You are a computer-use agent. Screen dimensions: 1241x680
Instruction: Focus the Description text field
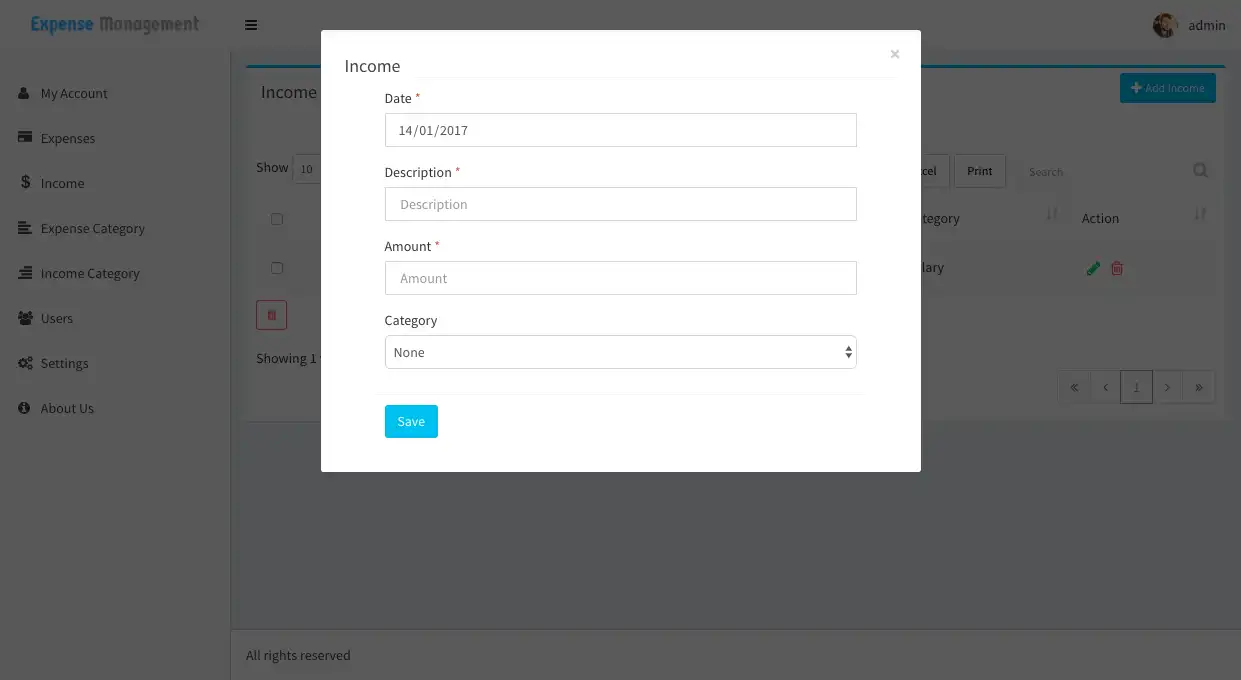coord(620,204)
